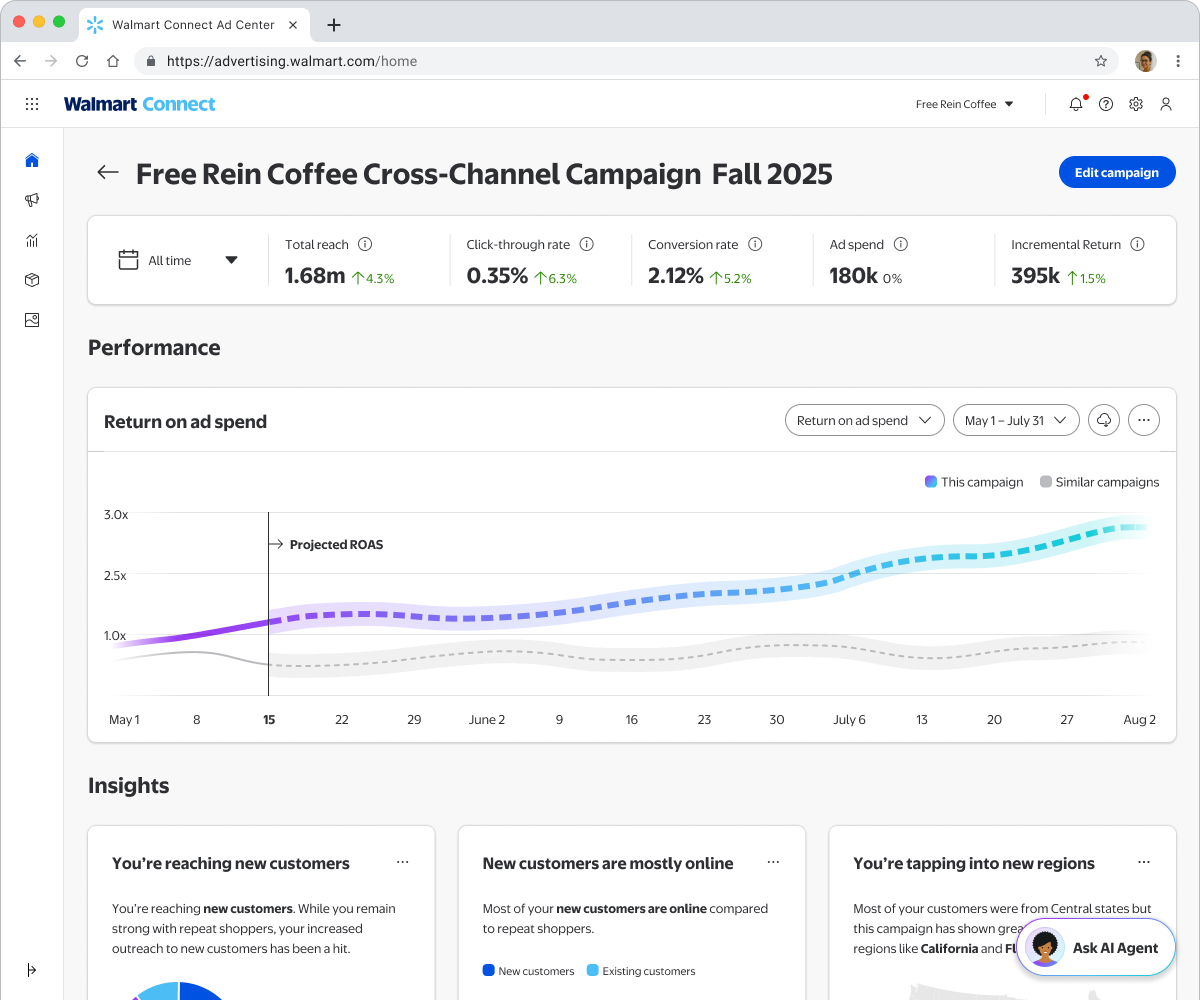Click New customers legend swatch

pyautogui.click(x=489, y=970)
